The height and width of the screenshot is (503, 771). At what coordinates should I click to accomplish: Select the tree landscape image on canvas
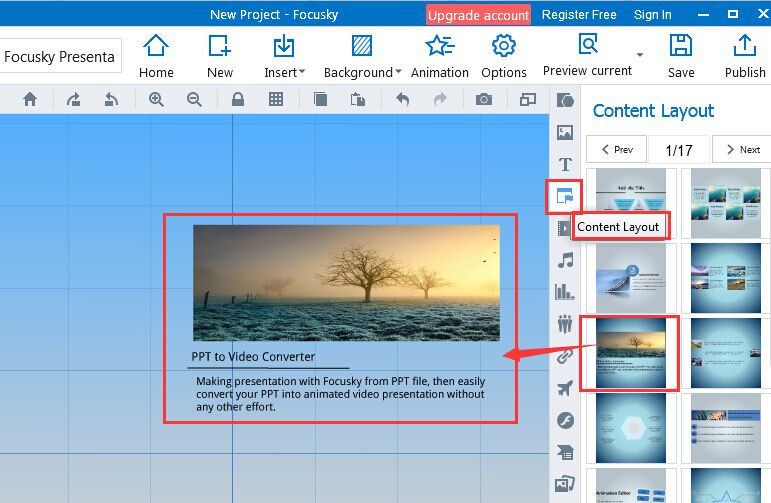[346, 283]
